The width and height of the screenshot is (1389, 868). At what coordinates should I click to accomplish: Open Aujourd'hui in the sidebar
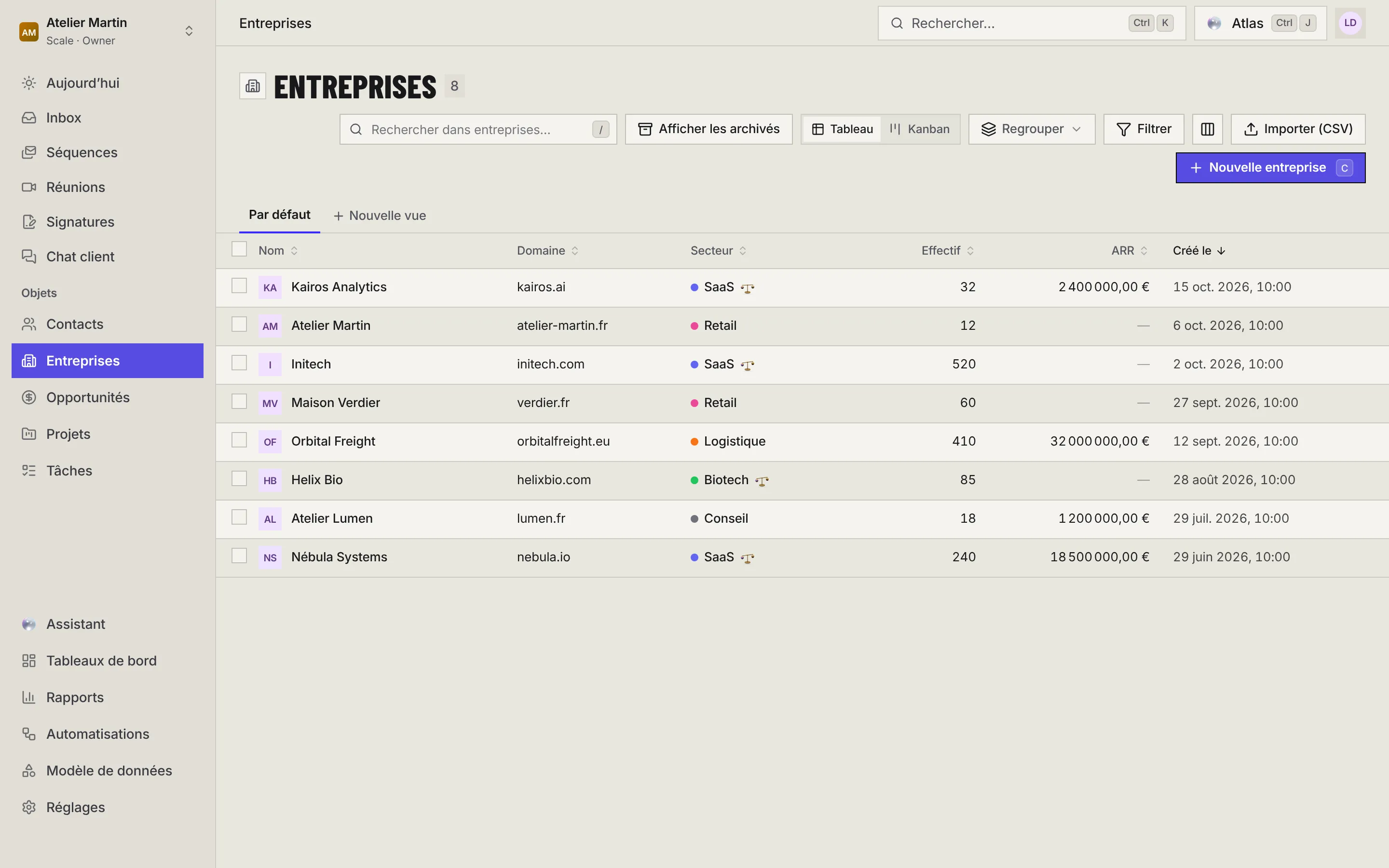click(x=108, y=82)
